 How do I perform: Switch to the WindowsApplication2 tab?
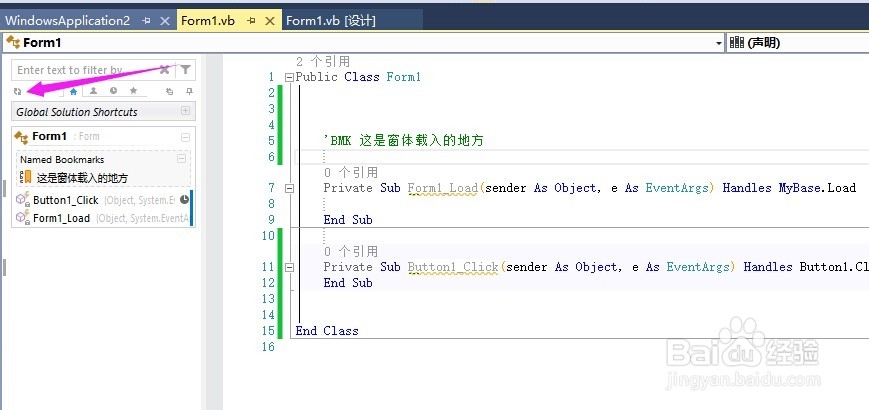coord(68,20)
